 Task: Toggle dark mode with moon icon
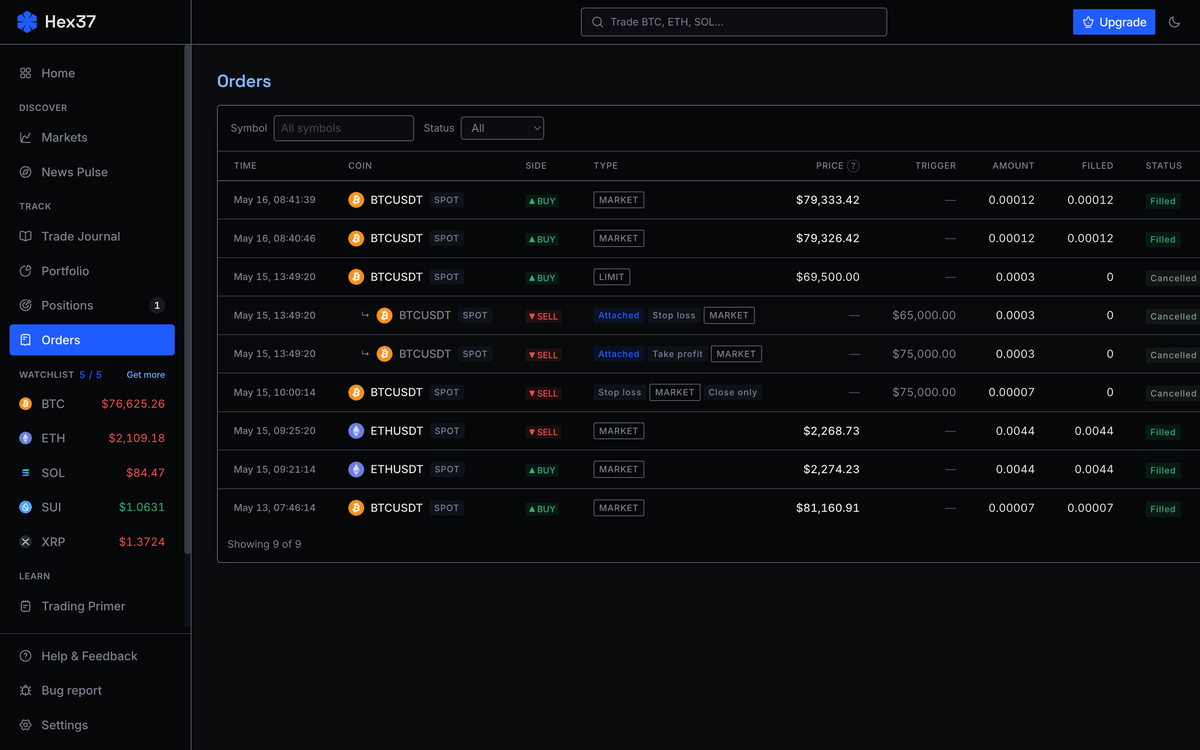[x=1175, y=22]
